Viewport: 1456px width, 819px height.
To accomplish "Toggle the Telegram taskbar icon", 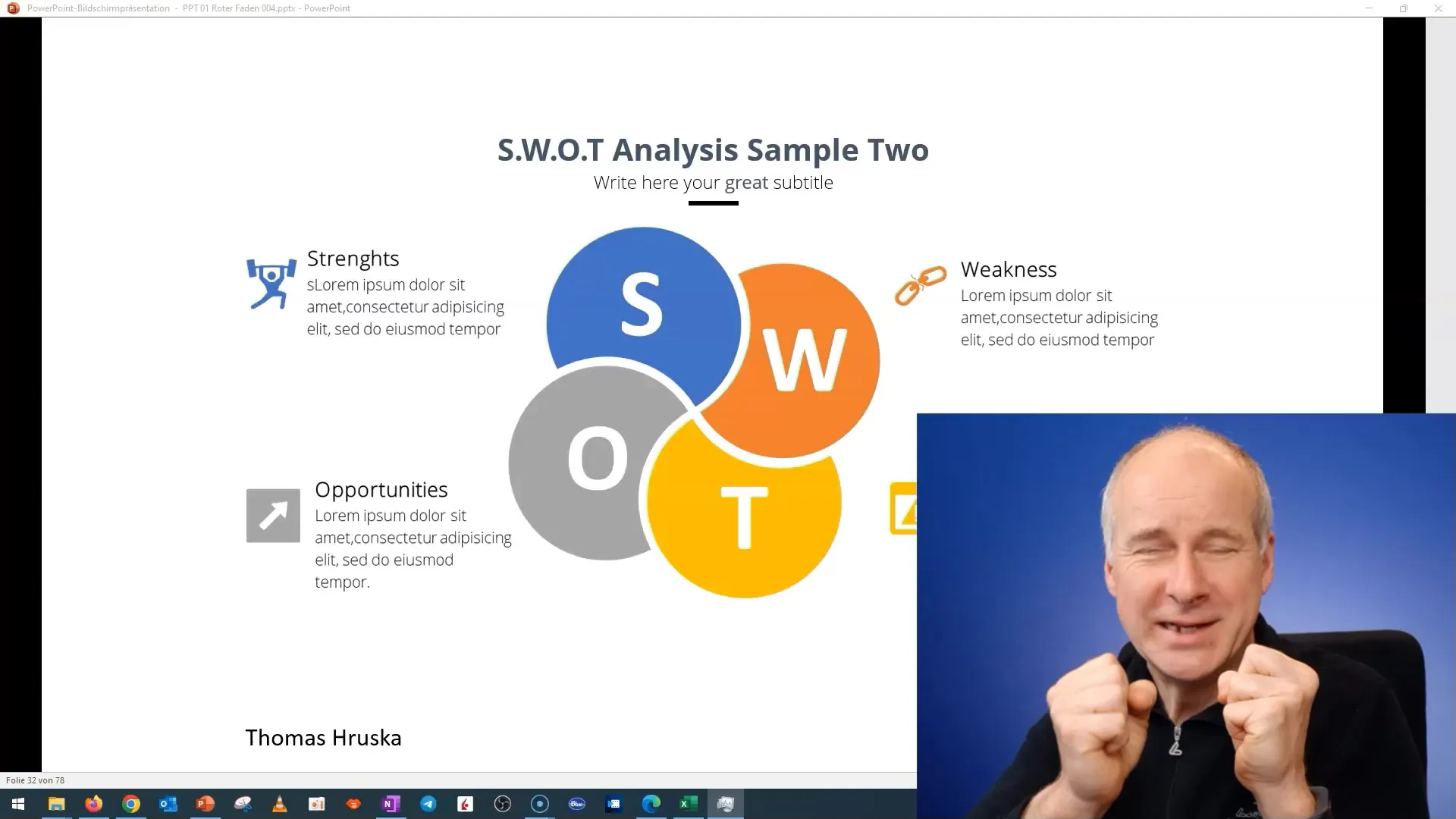I will (x=428, y=803).
